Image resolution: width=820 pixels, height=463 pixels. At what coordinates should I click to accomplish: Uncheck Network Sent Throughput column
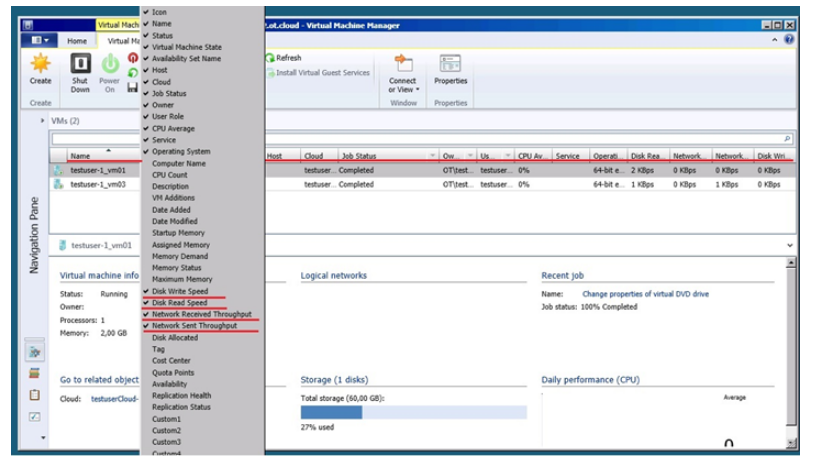pos(194,326)
